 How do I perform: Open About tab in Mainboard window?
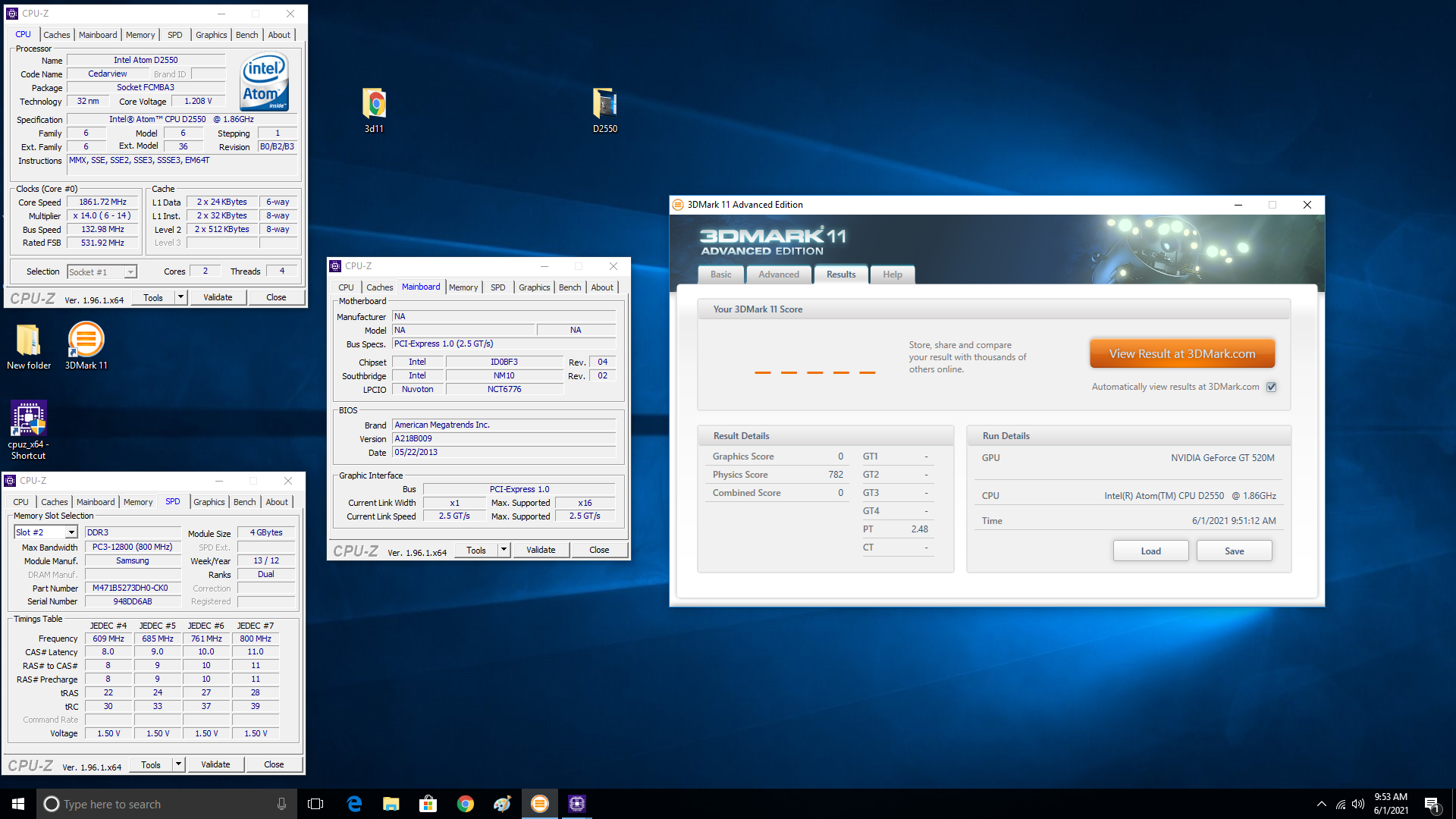click(x=602, y=287)
